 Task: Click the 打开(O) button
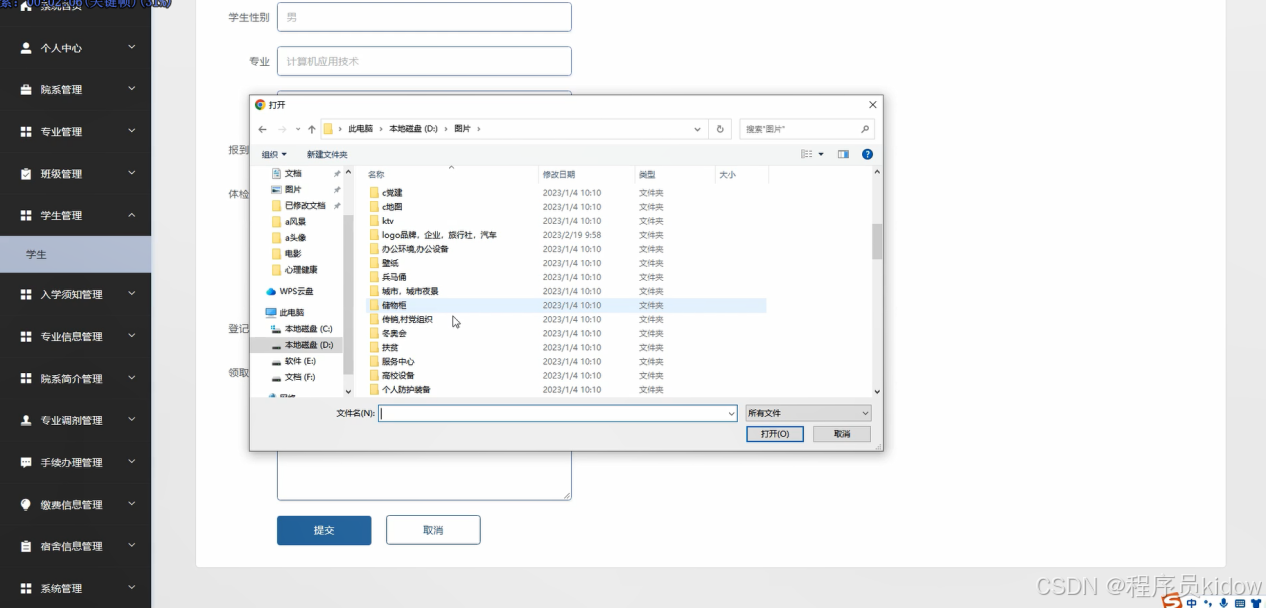(775, 434)
